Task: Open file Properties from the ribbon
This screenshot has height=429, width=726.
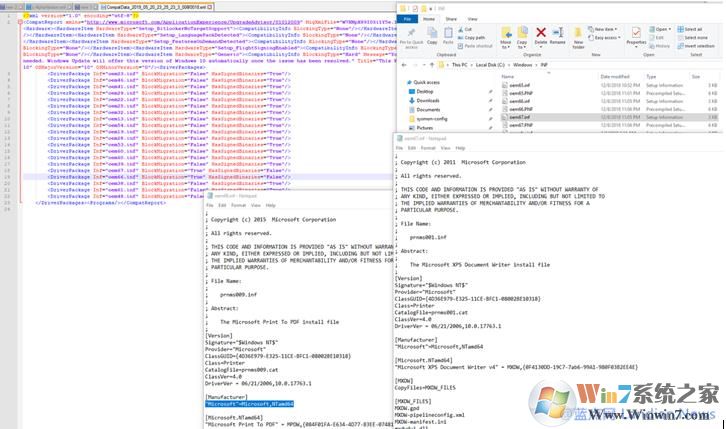Action: point(637,38)
